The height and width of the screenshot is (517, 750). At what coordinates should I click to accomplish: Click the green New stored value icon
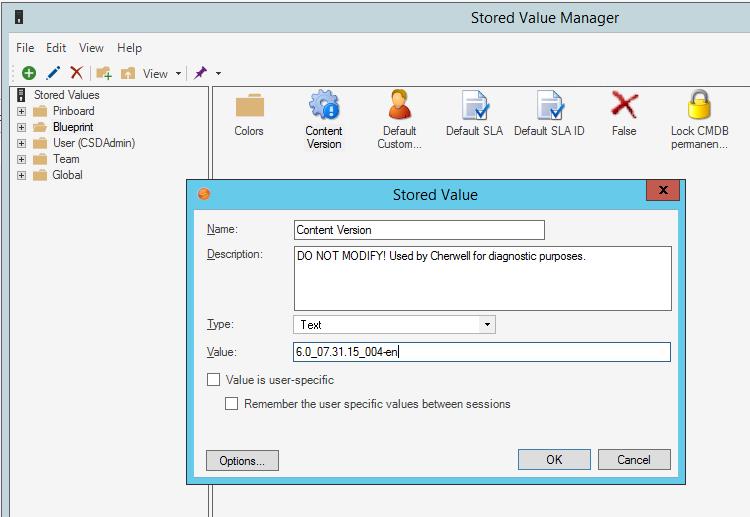[29, 73]
